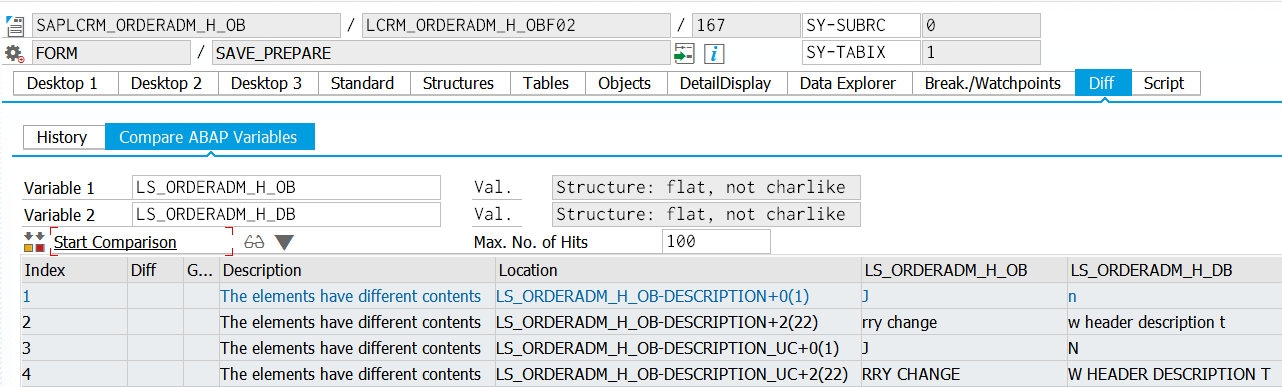Image resolution: width=1282 pixels, height=387 pixels.
Task: Click row 1 description 'The elements have different contents'
Action: coord(351,296)
